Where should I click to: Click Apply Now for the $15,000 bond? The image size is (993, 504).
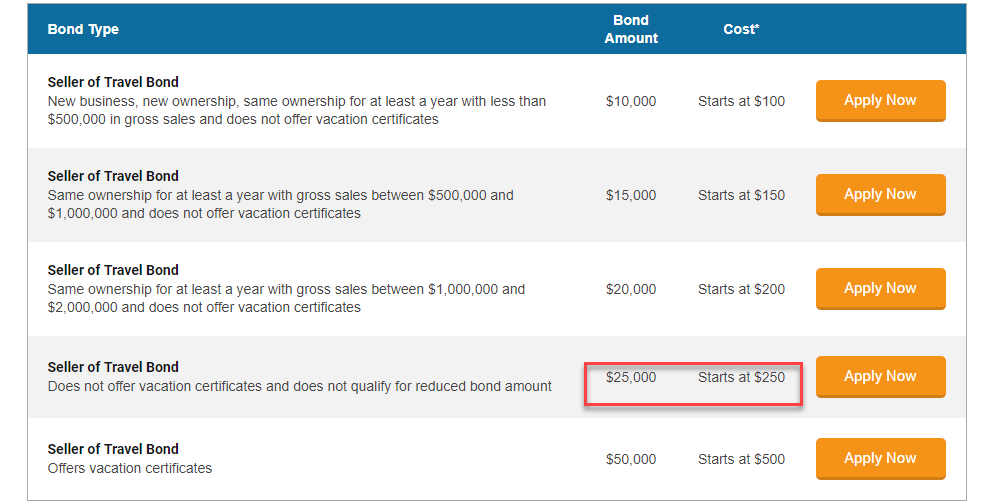[880, 194]
